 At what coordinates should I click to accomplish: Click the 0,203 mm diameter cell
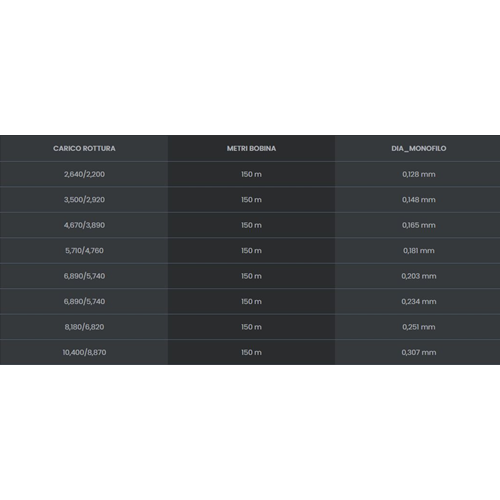pyautogui.click(x=419, y=276)
